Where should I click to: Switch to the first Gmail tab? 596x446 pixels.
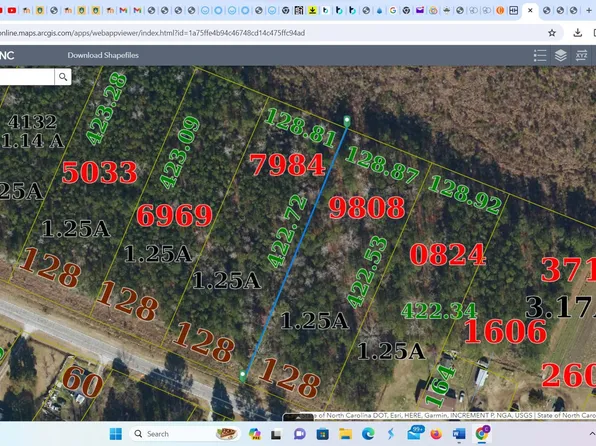click(x=123, y=11)
